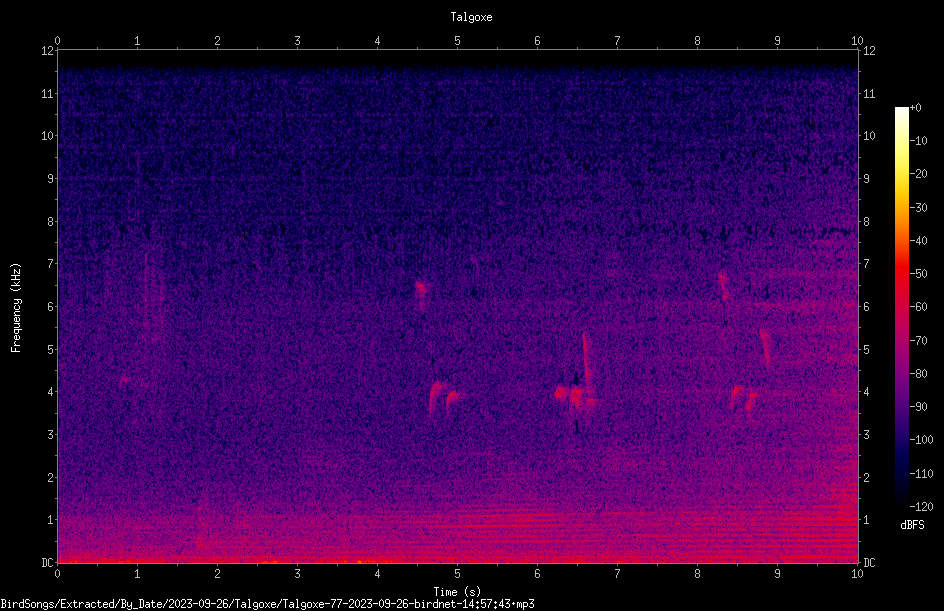Click the Time (s) axis label
944x611 pixels.
click(457, 592)
